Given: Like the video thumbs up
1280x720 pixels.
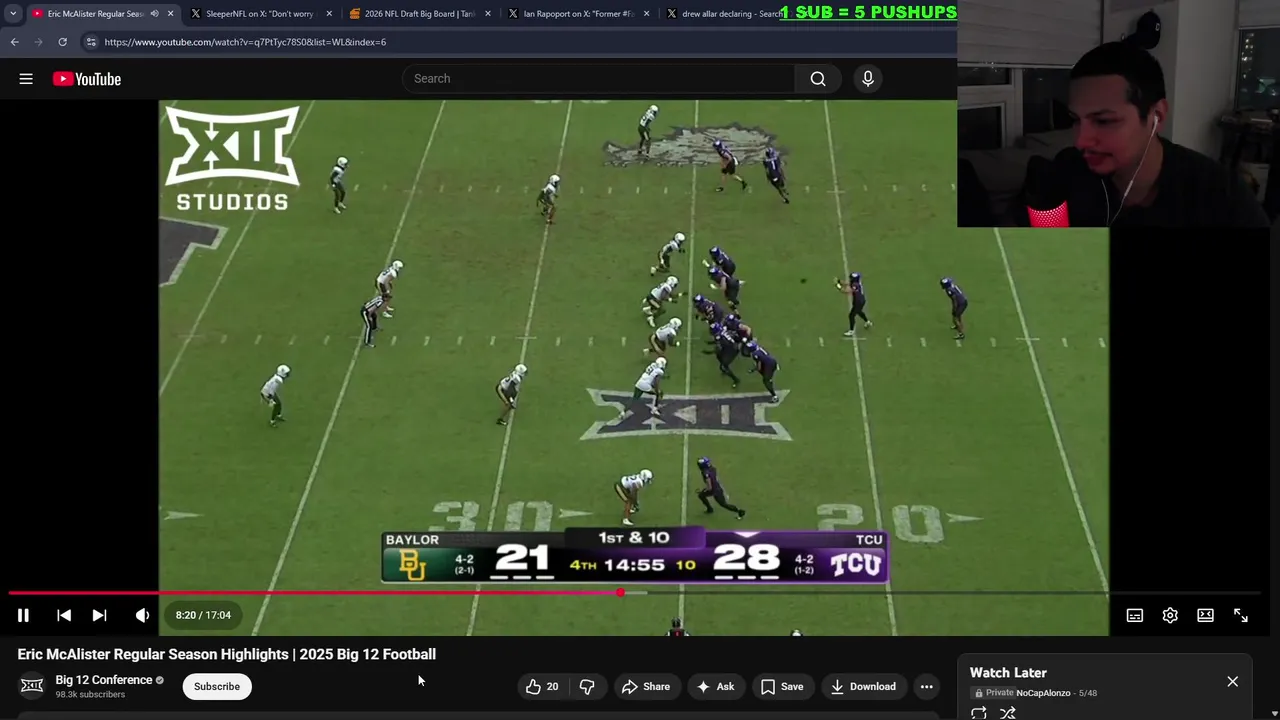Looking at the screenshot, I should (x=541, y=686).
